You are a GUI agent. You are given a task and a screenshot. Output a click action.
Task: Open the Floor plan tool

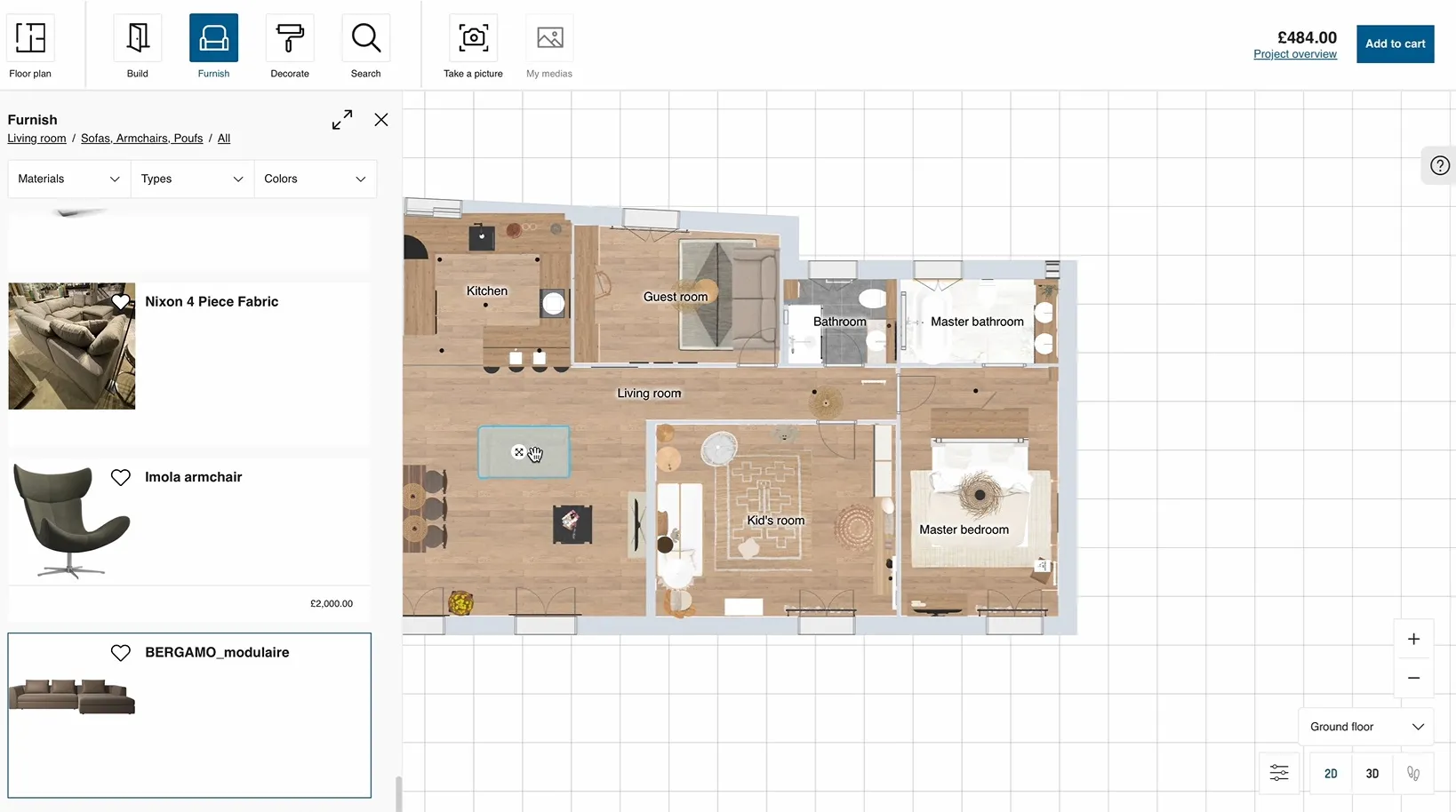click(29, 45)
